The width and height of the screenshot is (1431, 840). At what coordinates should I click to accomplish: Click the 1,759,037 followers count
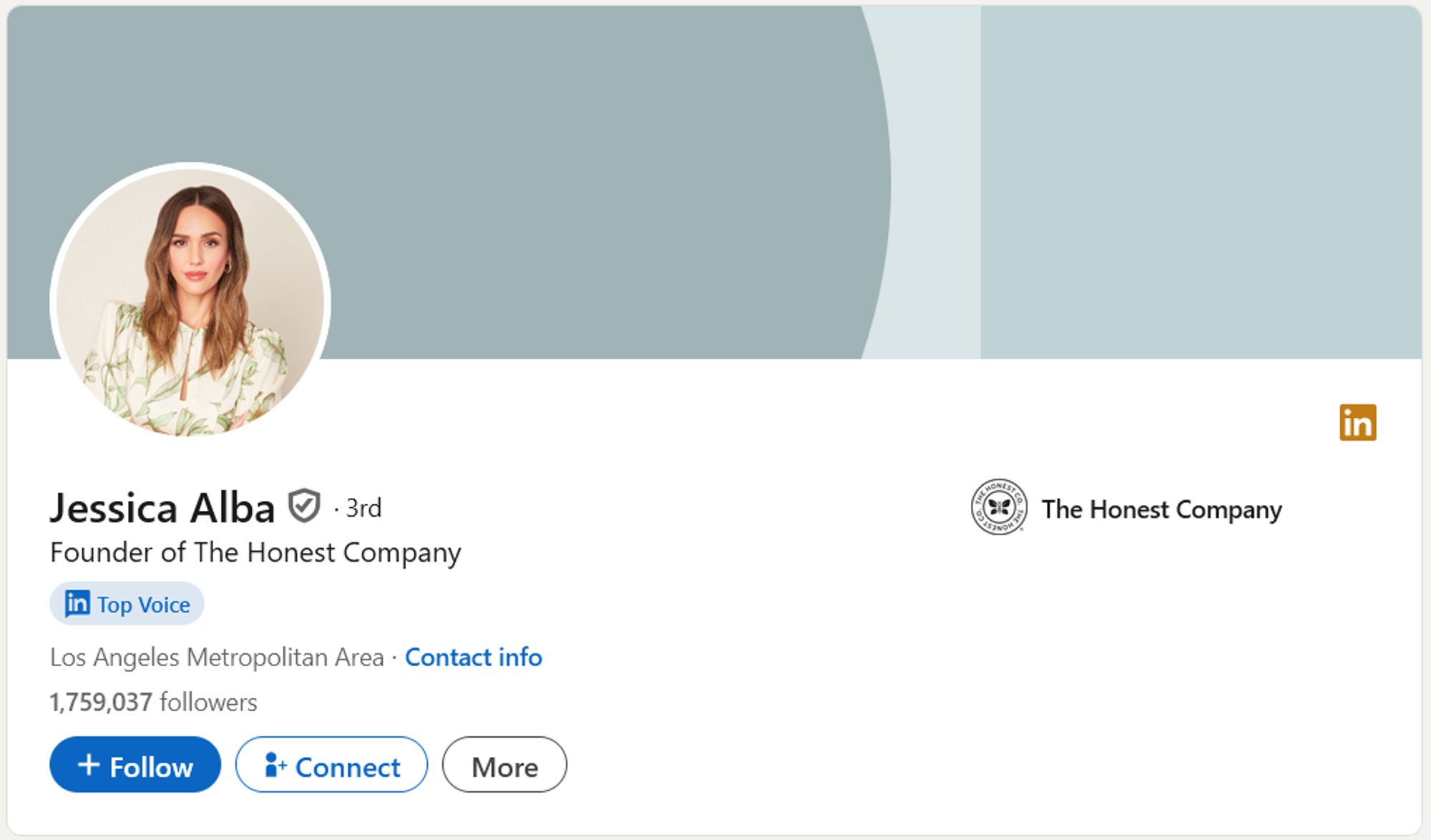click(x=153, y=702)
